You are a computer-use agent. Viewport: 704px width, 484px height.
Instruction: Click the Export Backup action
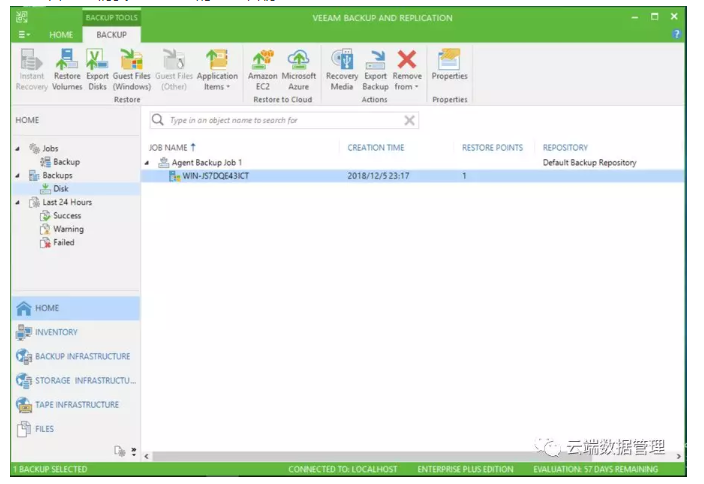[375, 70]
